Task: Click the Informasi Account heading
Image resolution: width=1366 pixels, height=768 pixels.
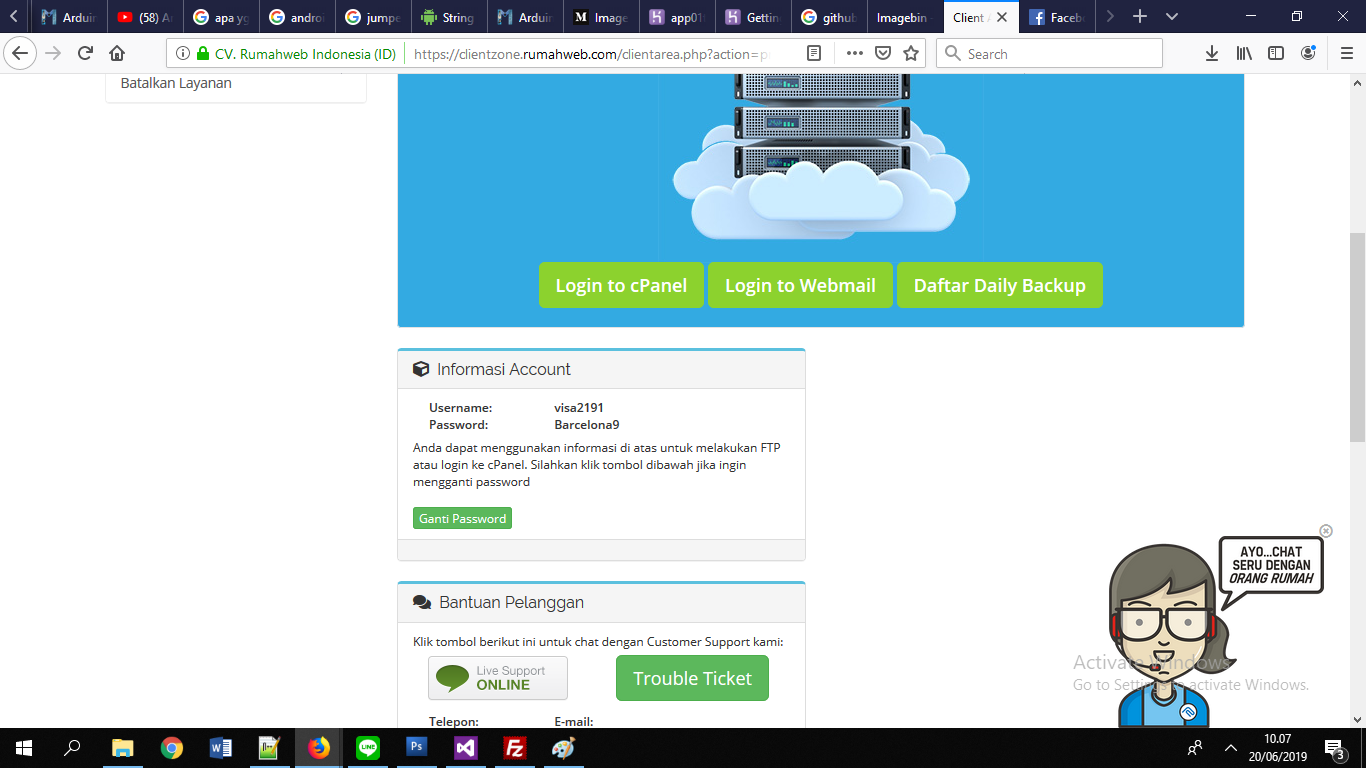Action: [503, 369]
